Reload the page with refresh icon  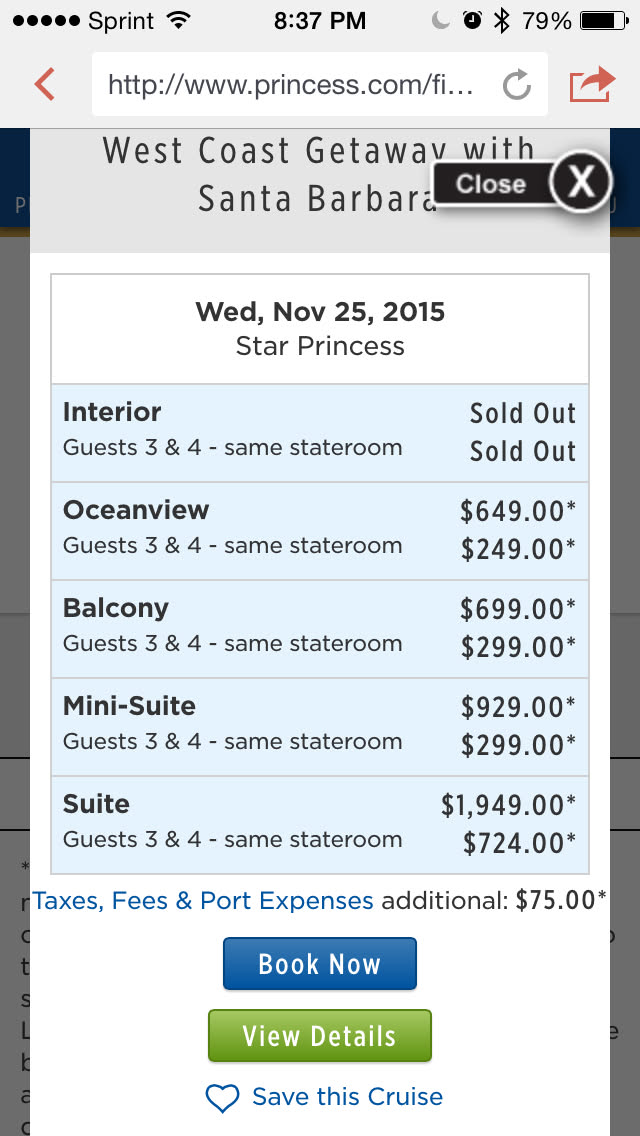point(516,85)
